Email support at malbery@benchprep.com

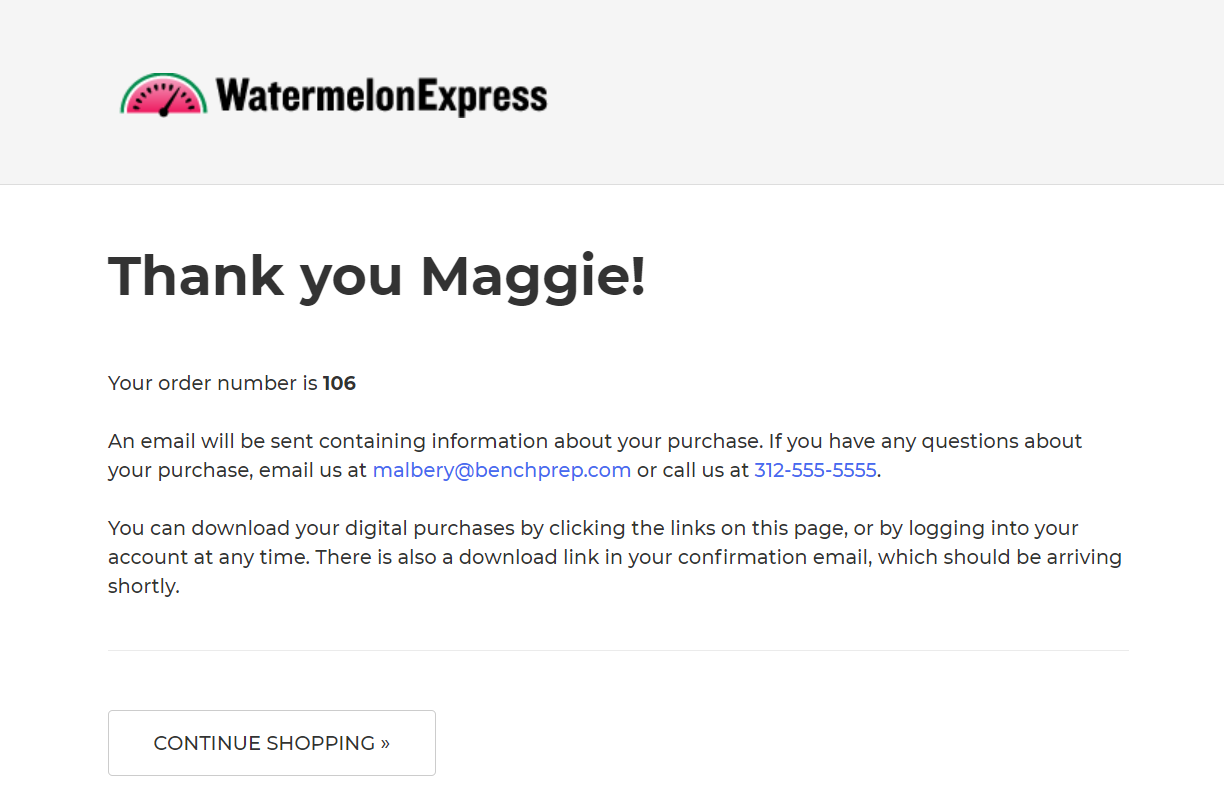pyautogui.click(x=502, y=470)
